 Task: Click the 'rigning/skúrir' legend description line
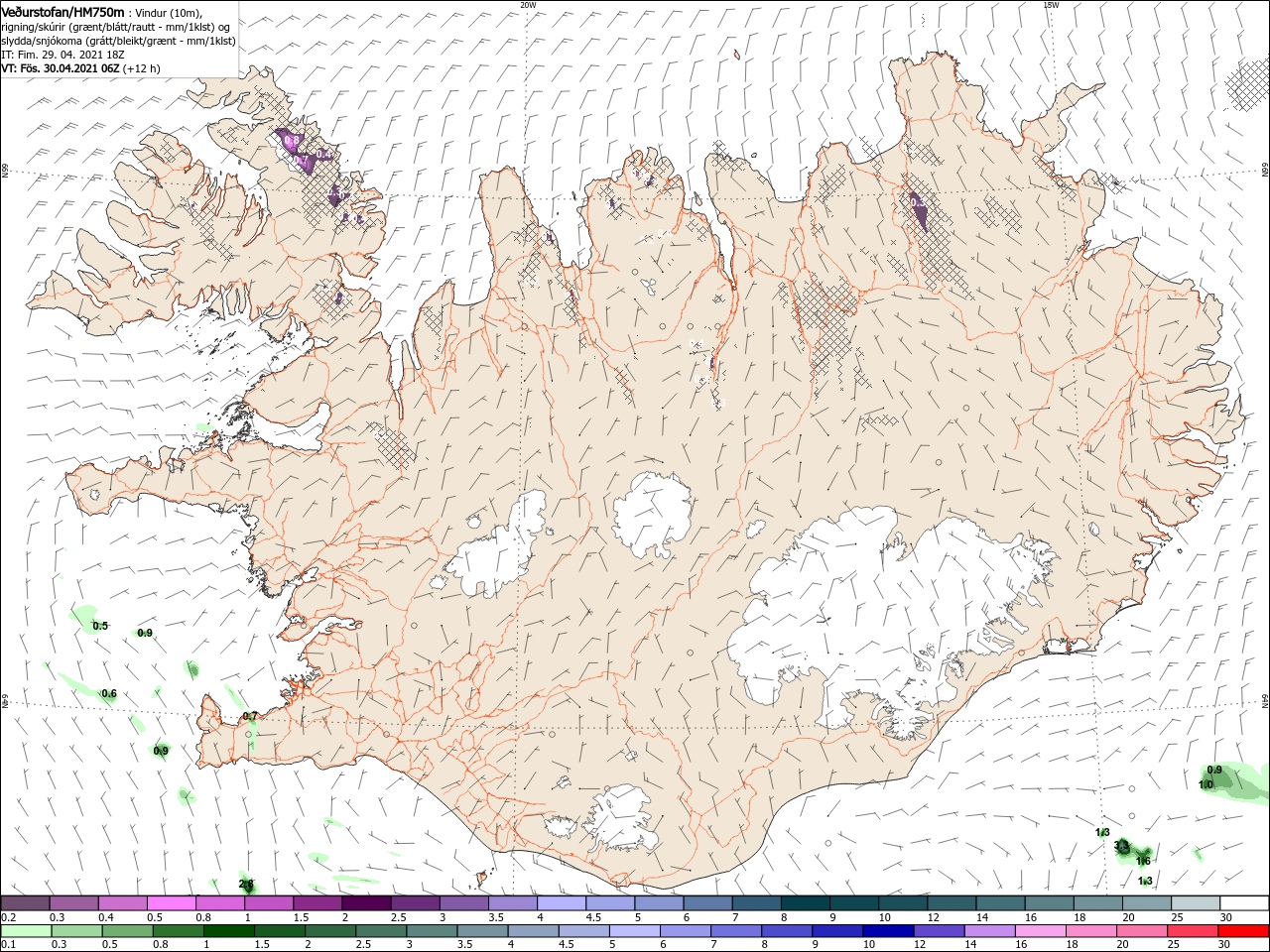(x=115, y=27)
